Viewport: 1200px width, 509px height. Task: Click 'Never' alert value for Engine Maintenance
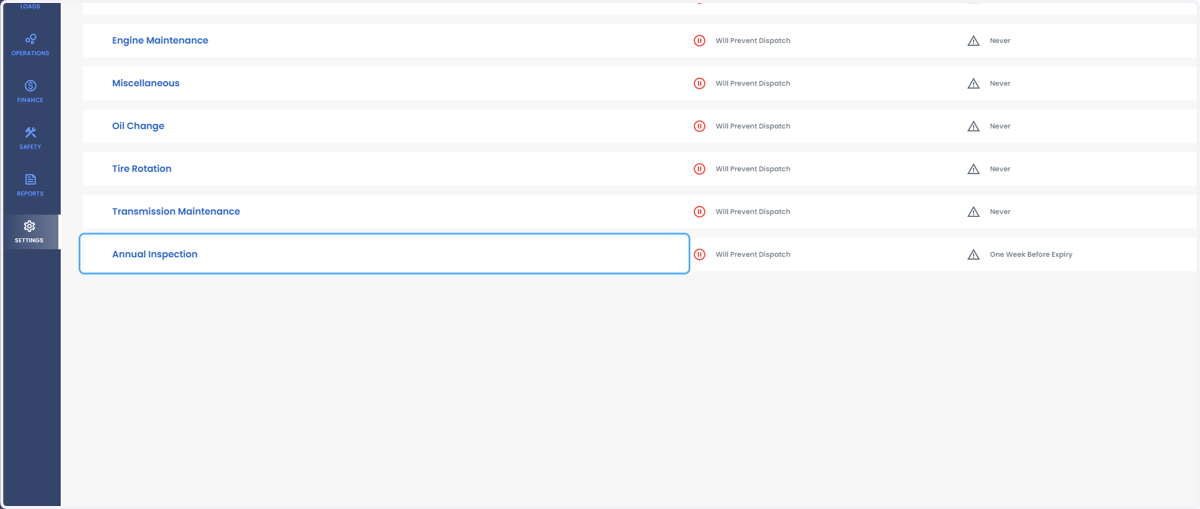point(1000,41)
